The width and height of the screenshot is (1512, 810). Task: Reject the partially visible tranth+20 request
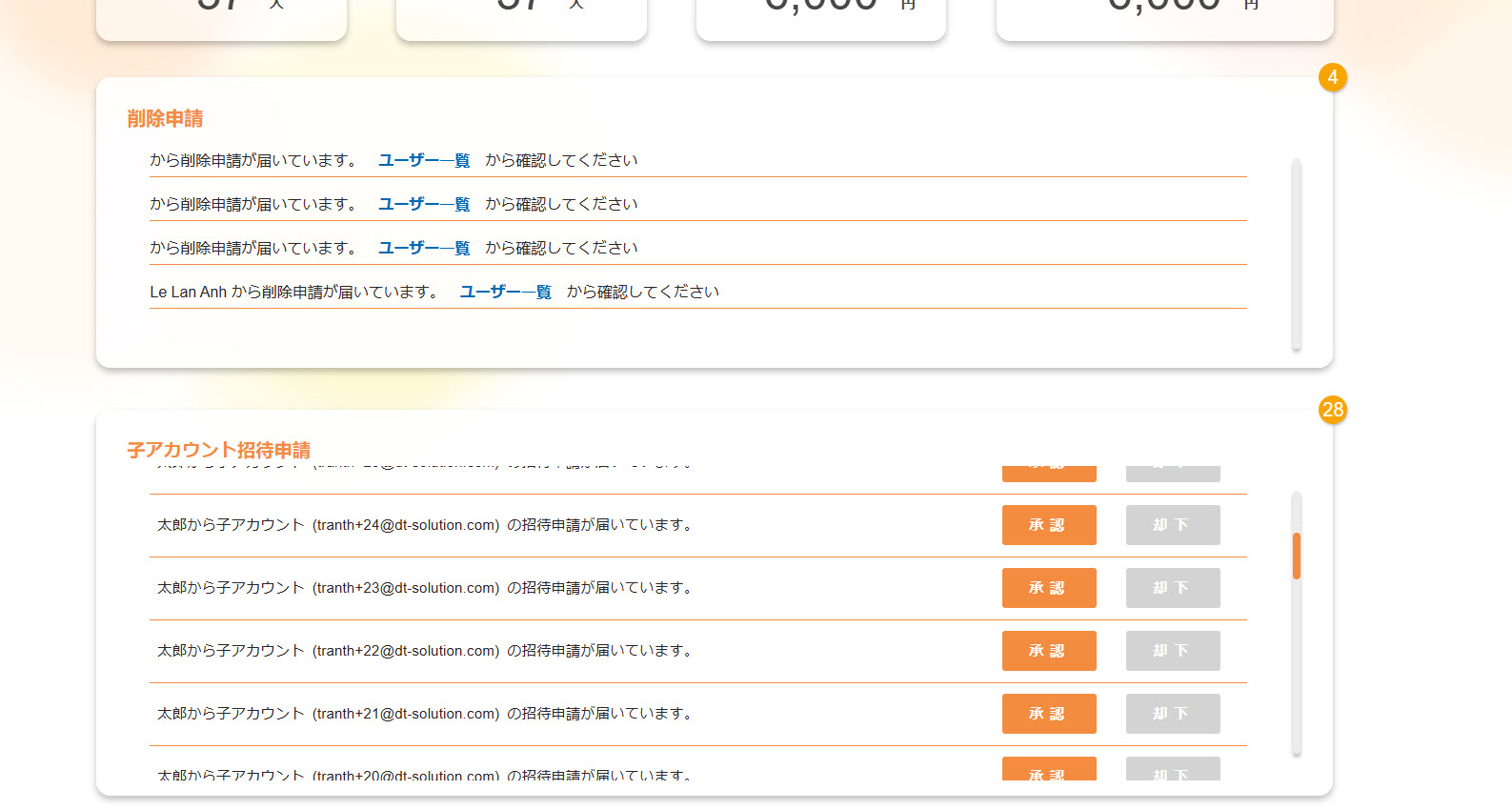1172,769
